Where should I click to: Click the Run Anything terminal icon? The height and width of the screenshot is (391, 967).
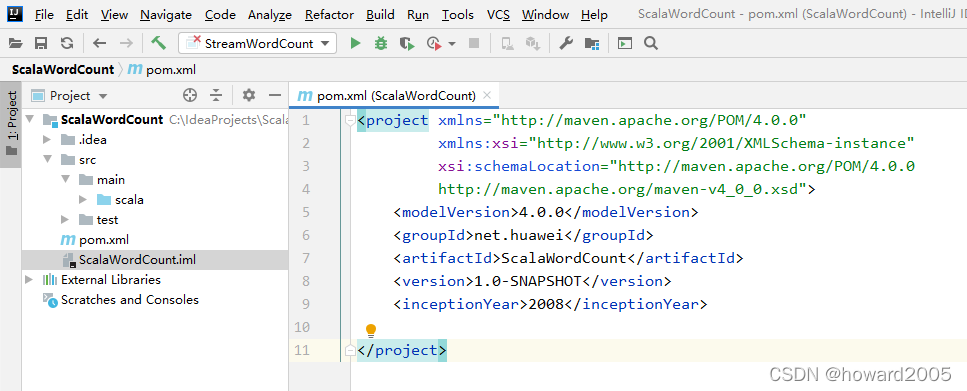pos(625,43)
